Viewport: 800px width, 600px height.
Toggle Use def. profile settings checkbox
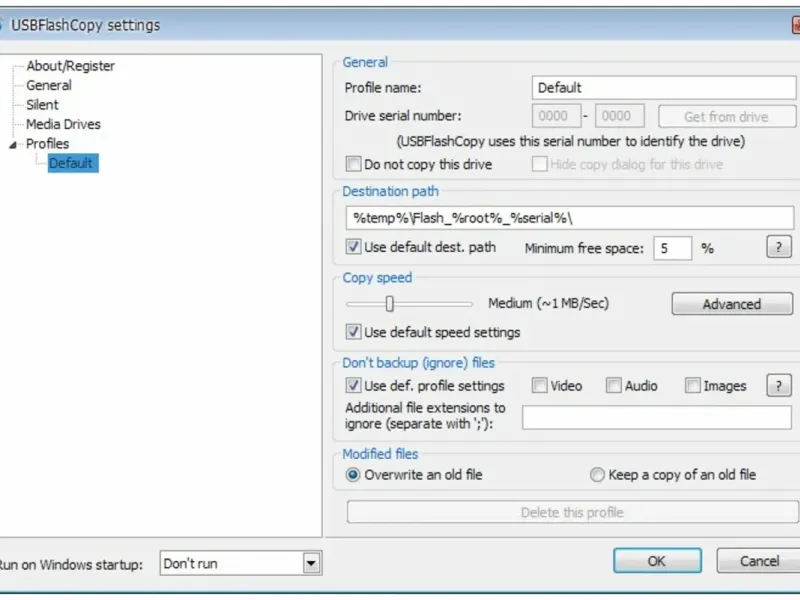pos(353,386)
